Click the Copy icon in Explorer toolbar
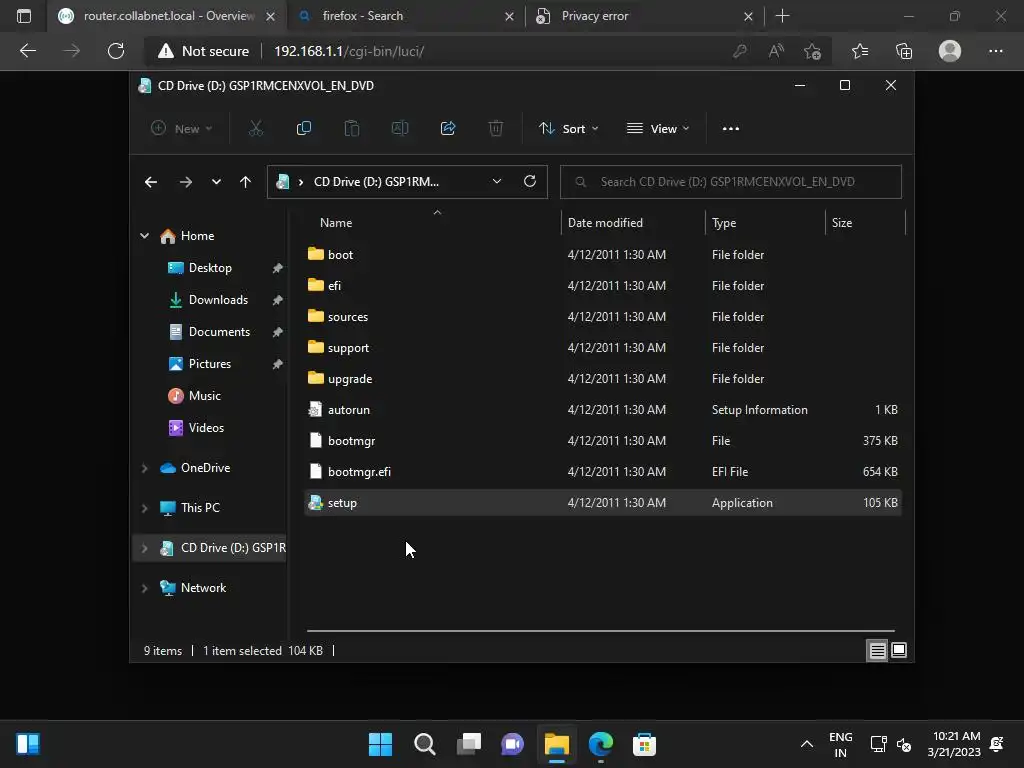 tap(304, 129)
